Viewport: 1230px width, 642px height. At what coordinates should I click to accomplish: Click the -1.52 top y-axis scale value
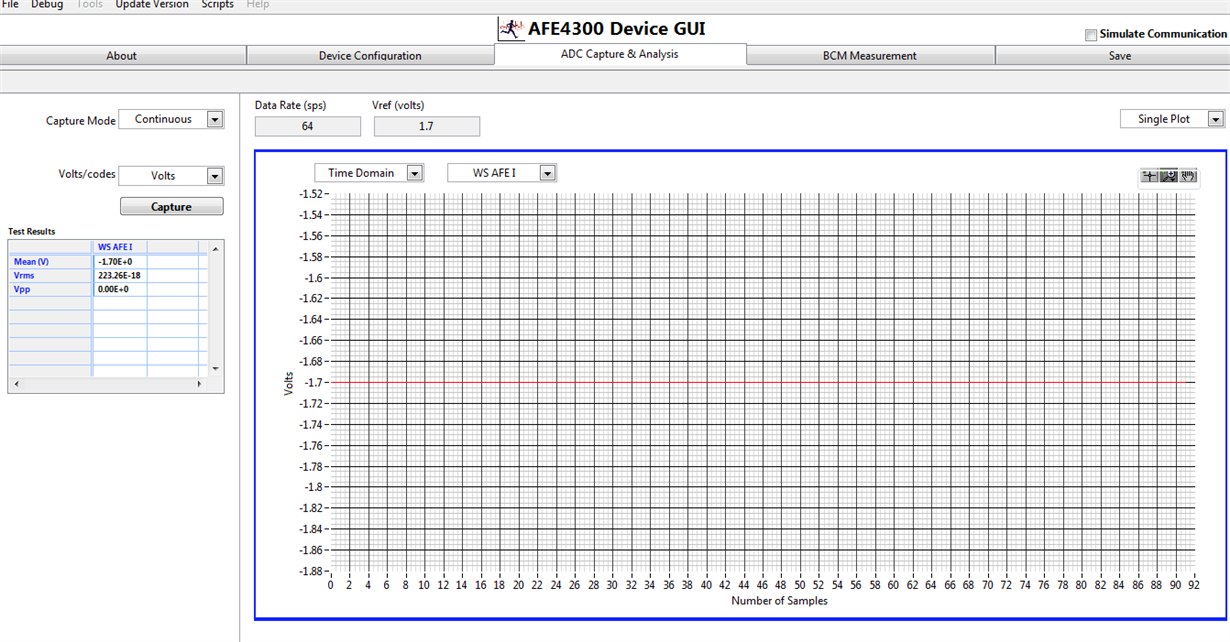pyautogui.click(x=310, y=194)
